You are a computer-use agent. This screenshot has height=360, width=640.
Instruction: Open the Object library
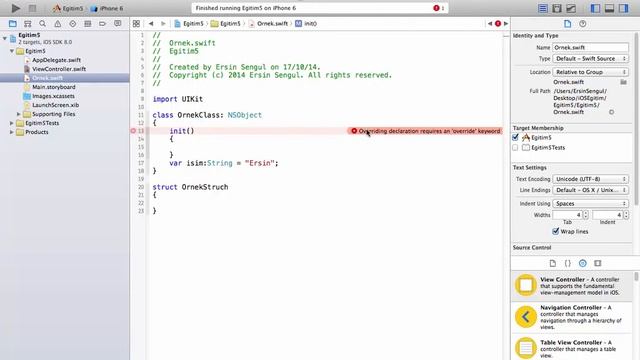pyautogui.click(x=583, y=263)
